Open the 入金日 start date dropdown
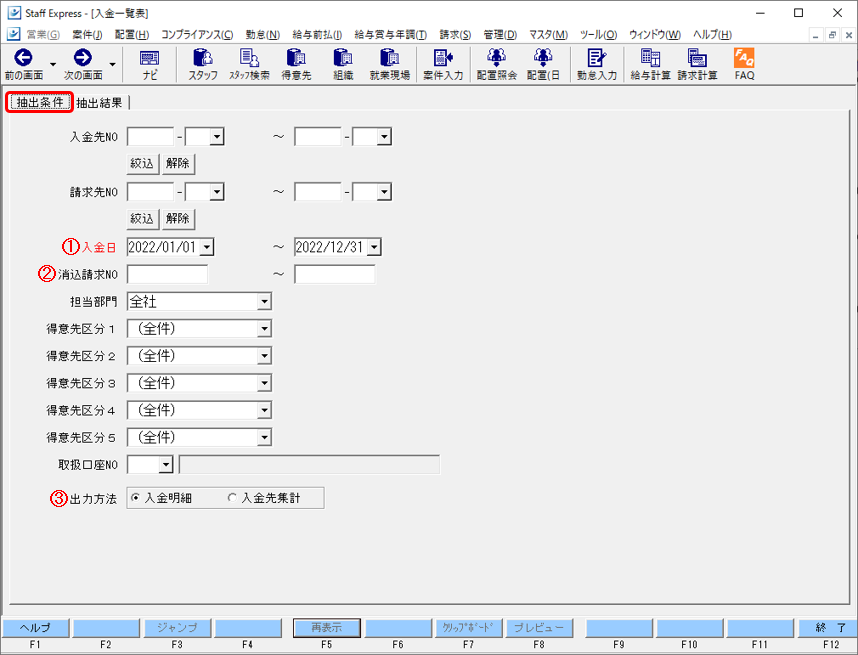Image resolution: width=858 pixels, height=655 pixels. pyautogui.click(x=206, y=247)
